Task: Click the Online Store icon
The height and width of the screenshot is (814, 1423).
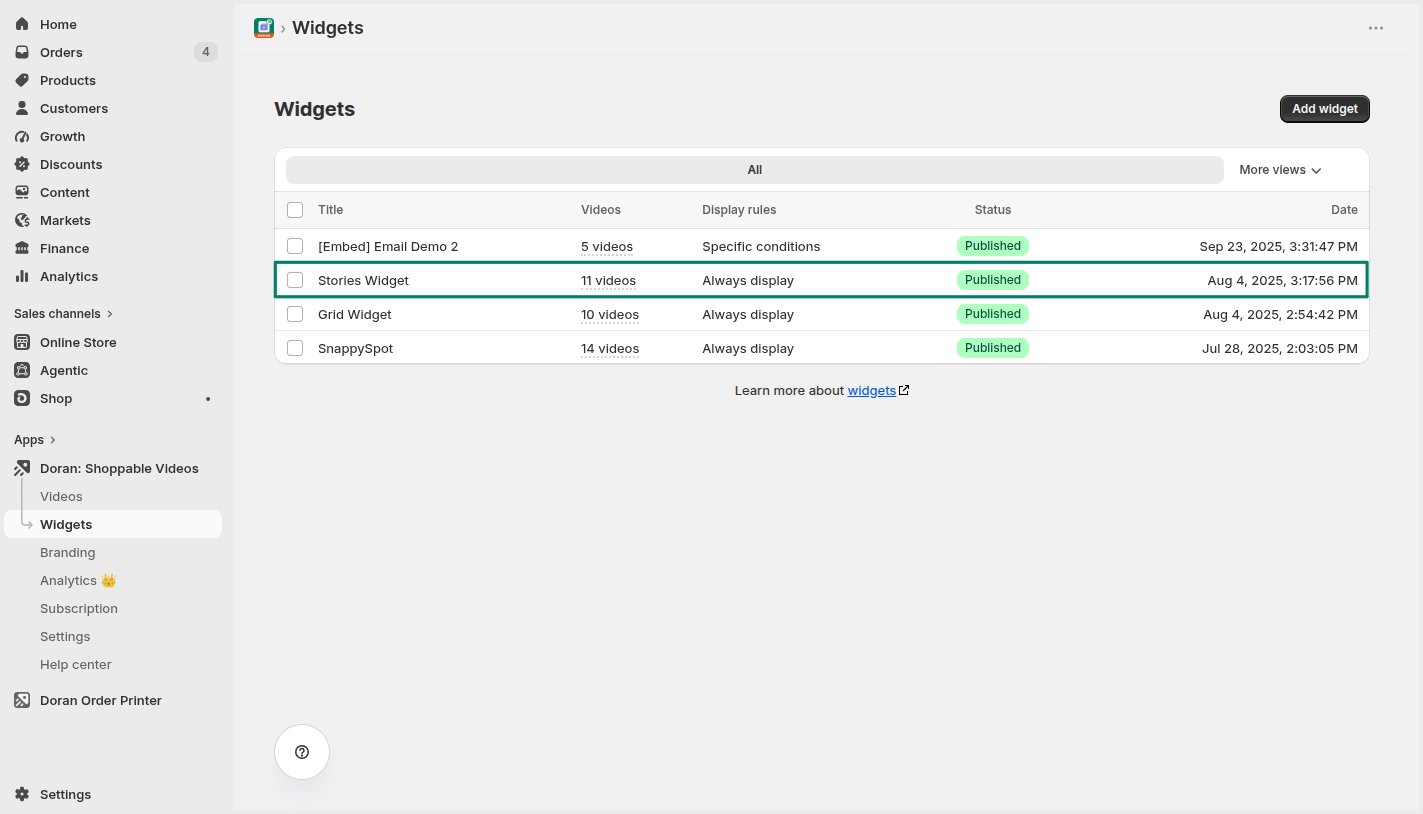Action: (x=22, y=342)
